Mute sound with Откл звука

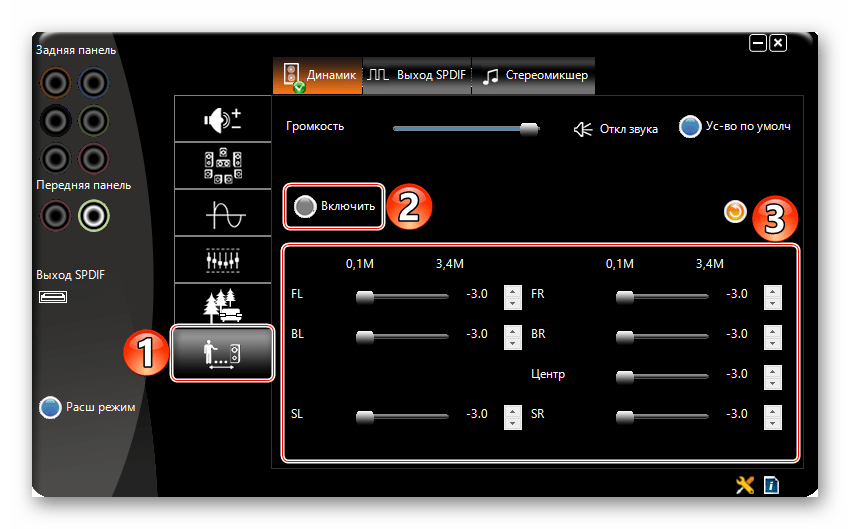click(584, 129)
